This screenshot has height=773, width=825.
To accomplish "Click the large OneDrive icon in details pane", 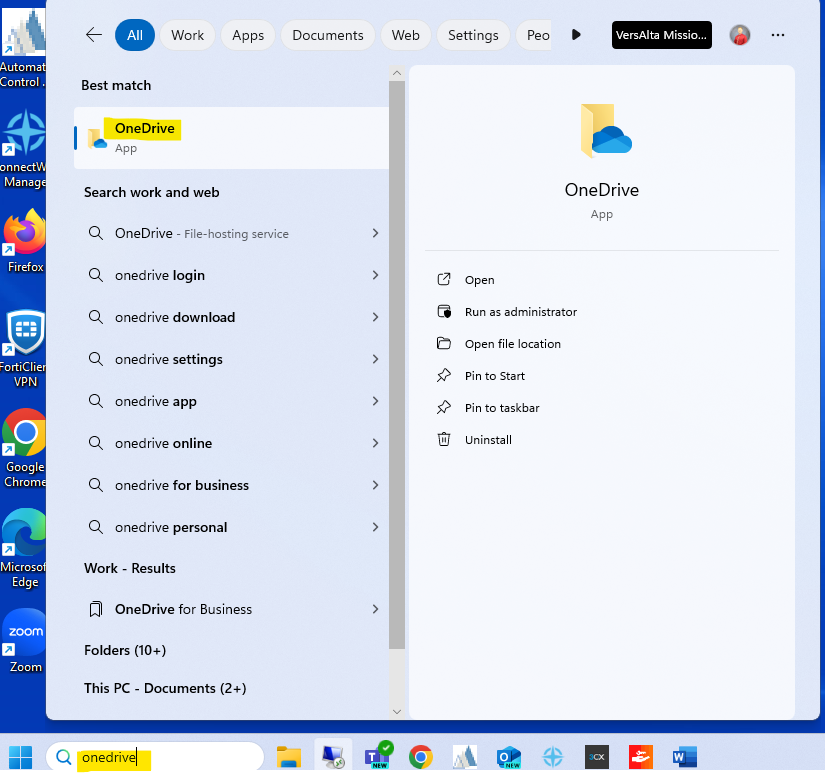I will (x=606, y=130).
